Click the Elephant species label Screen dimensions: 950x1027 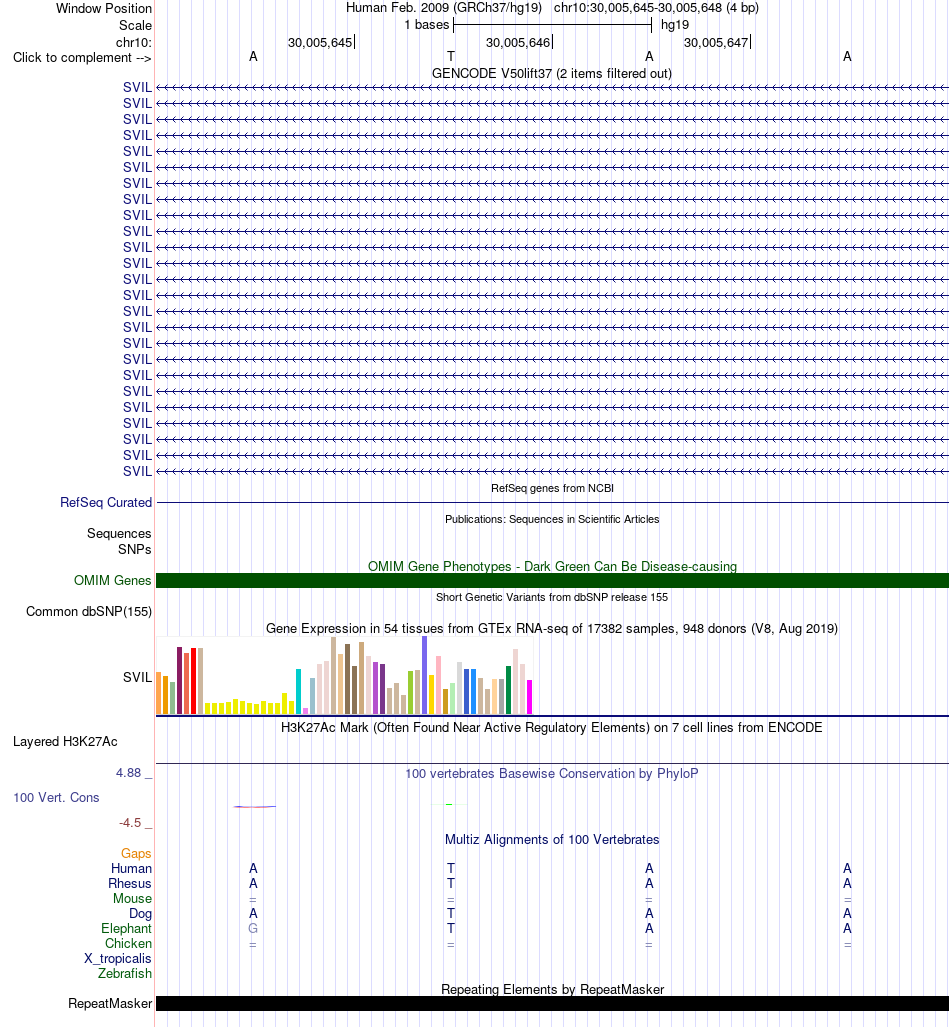point(126,929)
